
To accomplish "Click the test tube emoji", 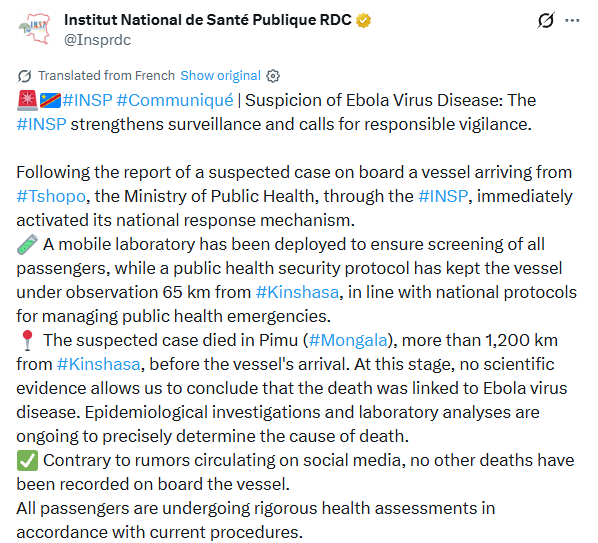I will [27, 244].
